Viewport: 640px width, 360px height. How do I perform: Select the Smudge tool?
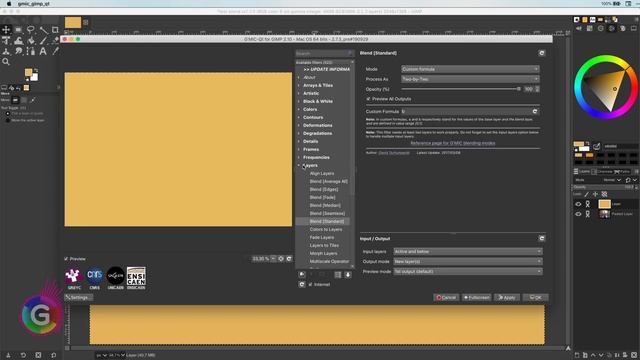18,51
